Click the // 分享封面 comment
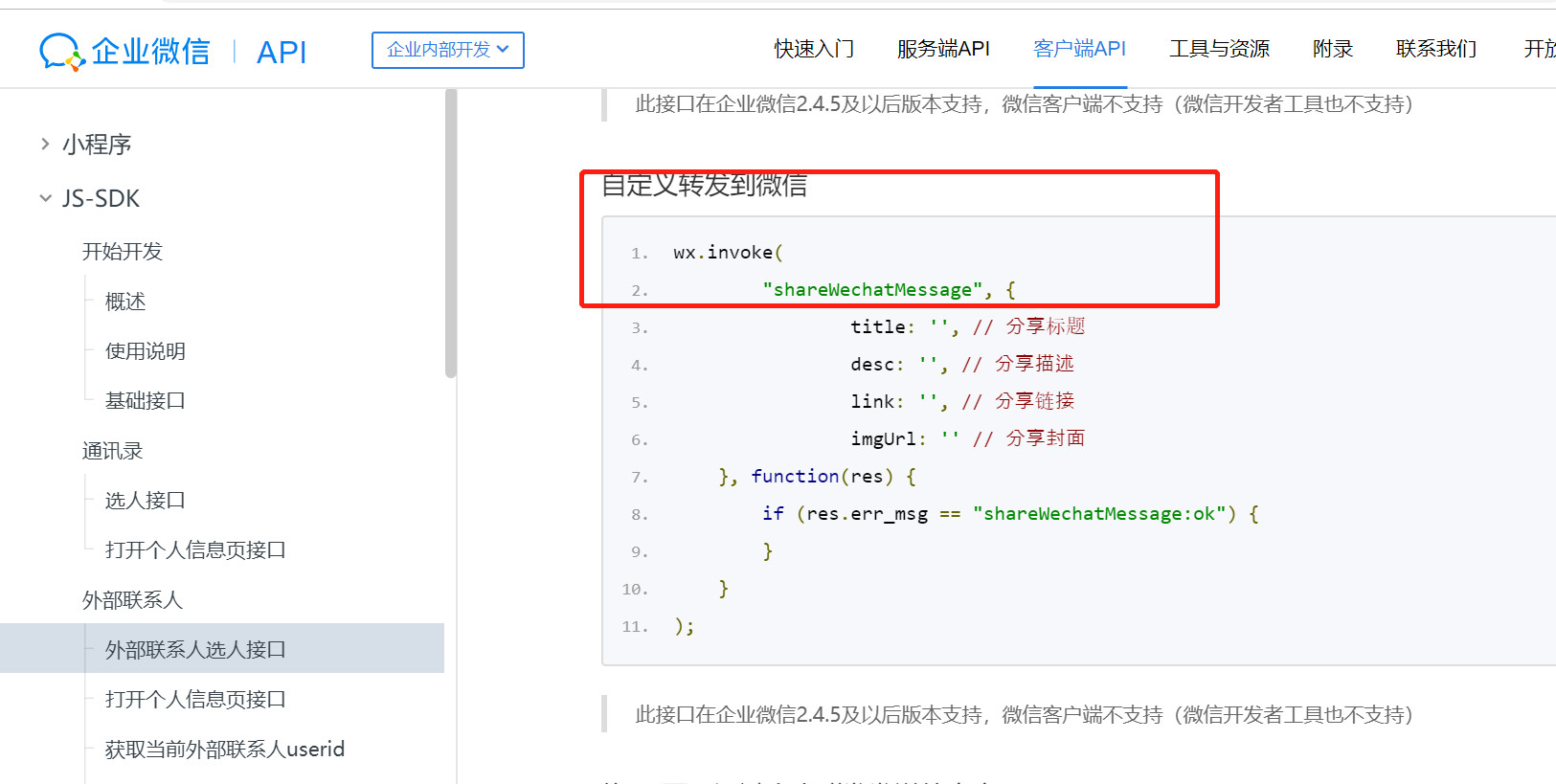The height and width of the screenshot is (784, 1556). (x=1029, y=439)
